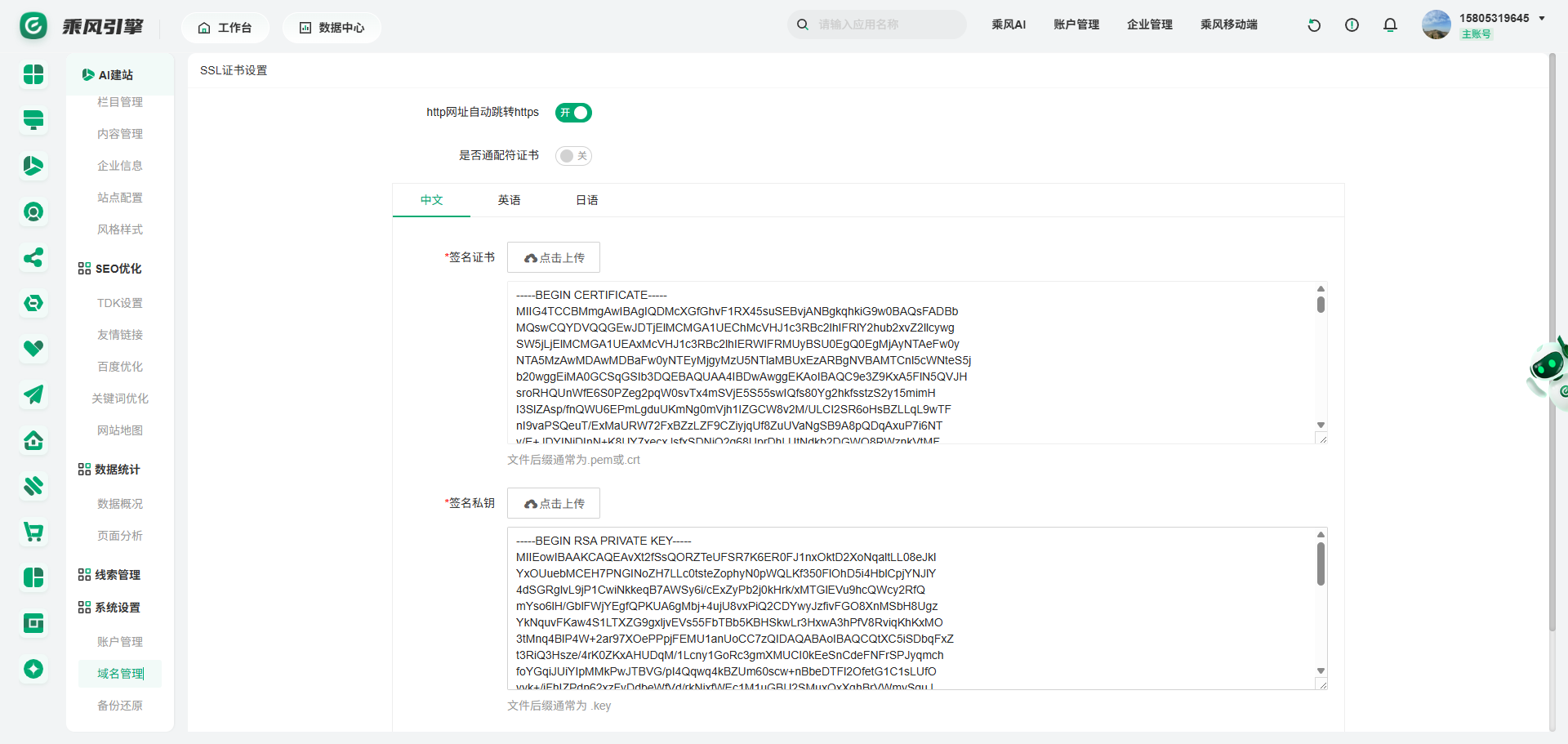Click the refresh icon in top bar
The height and width of the screenshot is (744, 1568).
[x=1314, y=25]
